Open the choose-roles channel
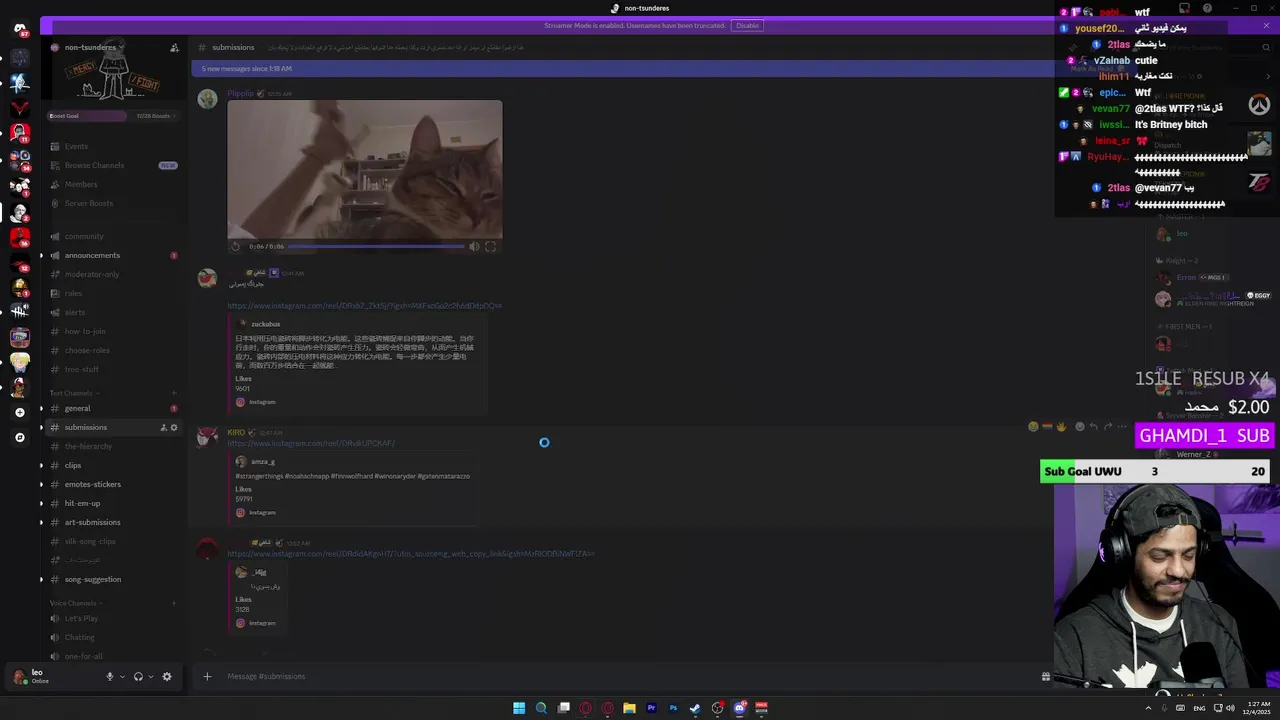 [x=113, y=350]
